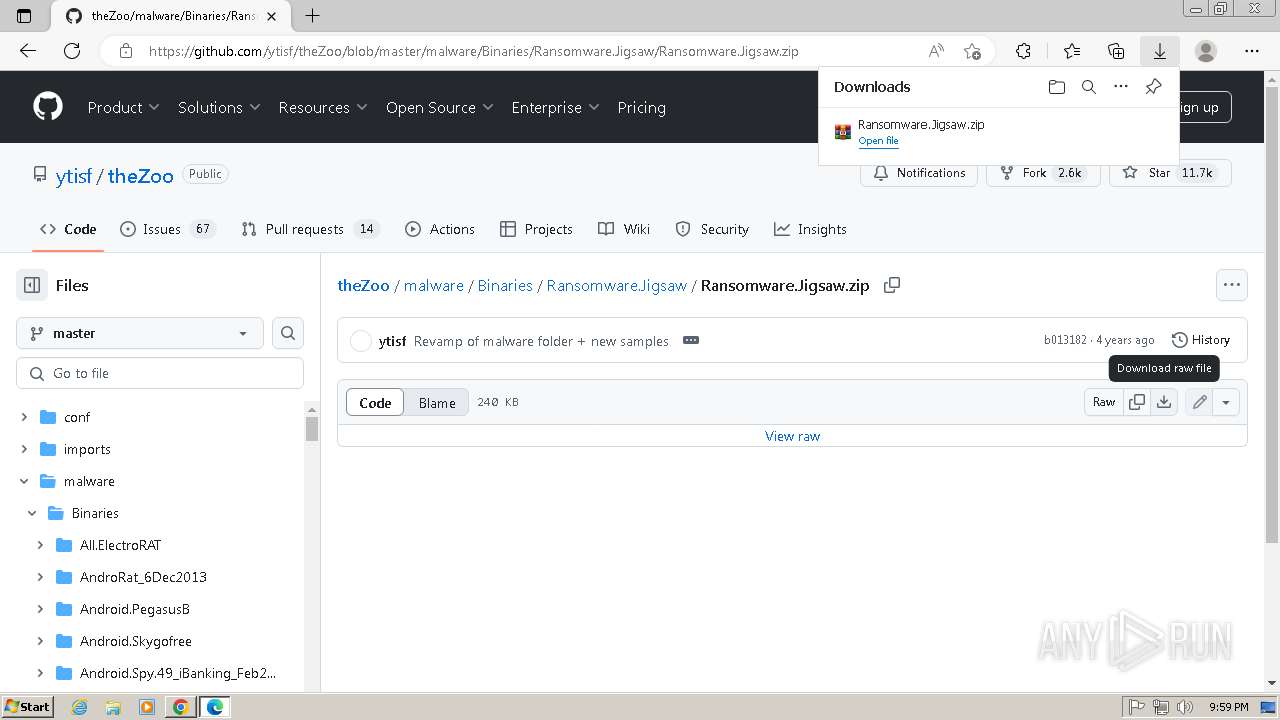Image resolution: width=1280 pixels, height=720 pixels.
Task: Toggle the browser downloads toolbar icon
Action: tap(1160, 51)
